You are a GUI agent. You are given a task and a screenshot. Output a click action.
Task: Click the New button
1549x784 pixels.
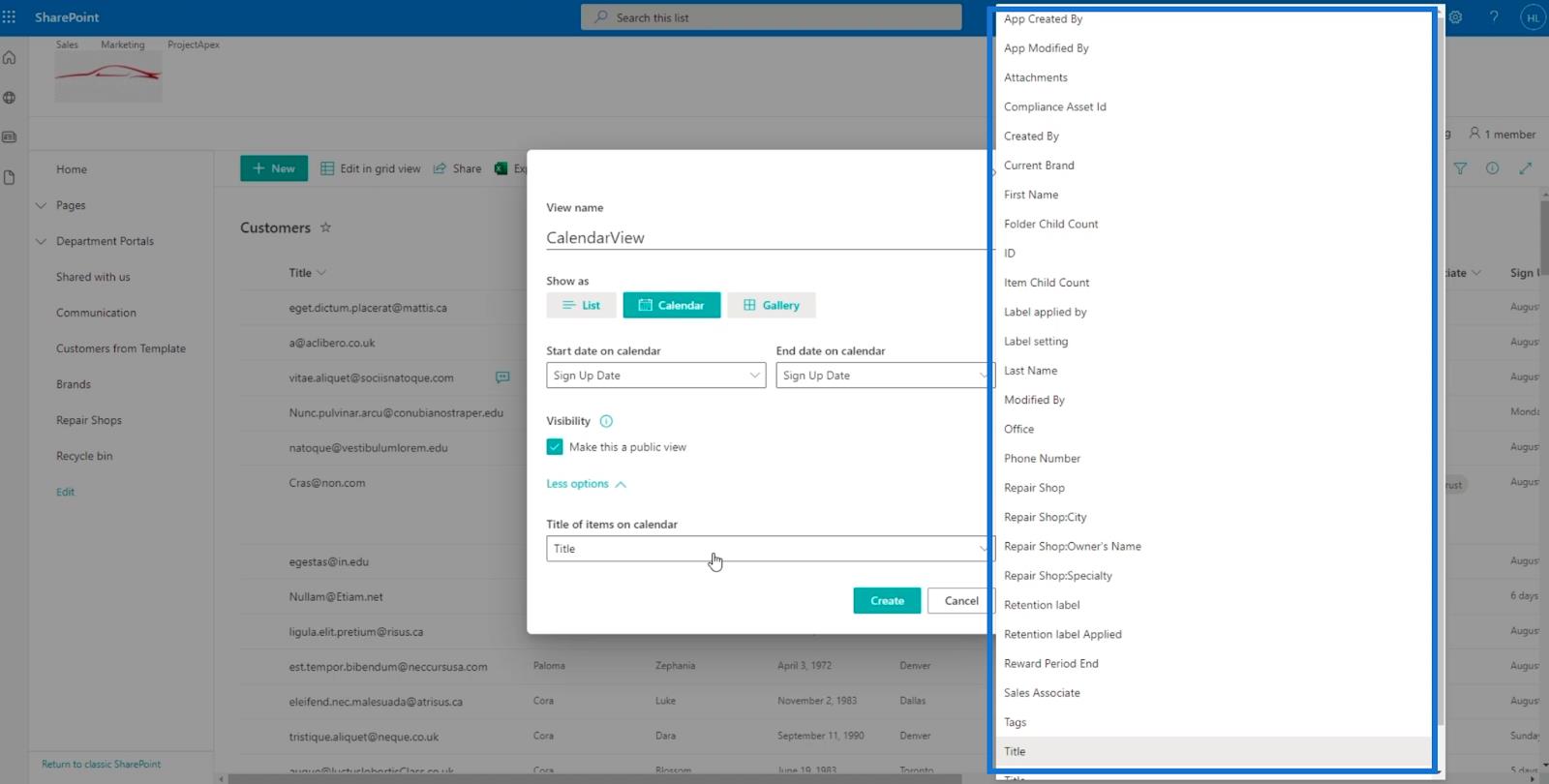[274, 168]
